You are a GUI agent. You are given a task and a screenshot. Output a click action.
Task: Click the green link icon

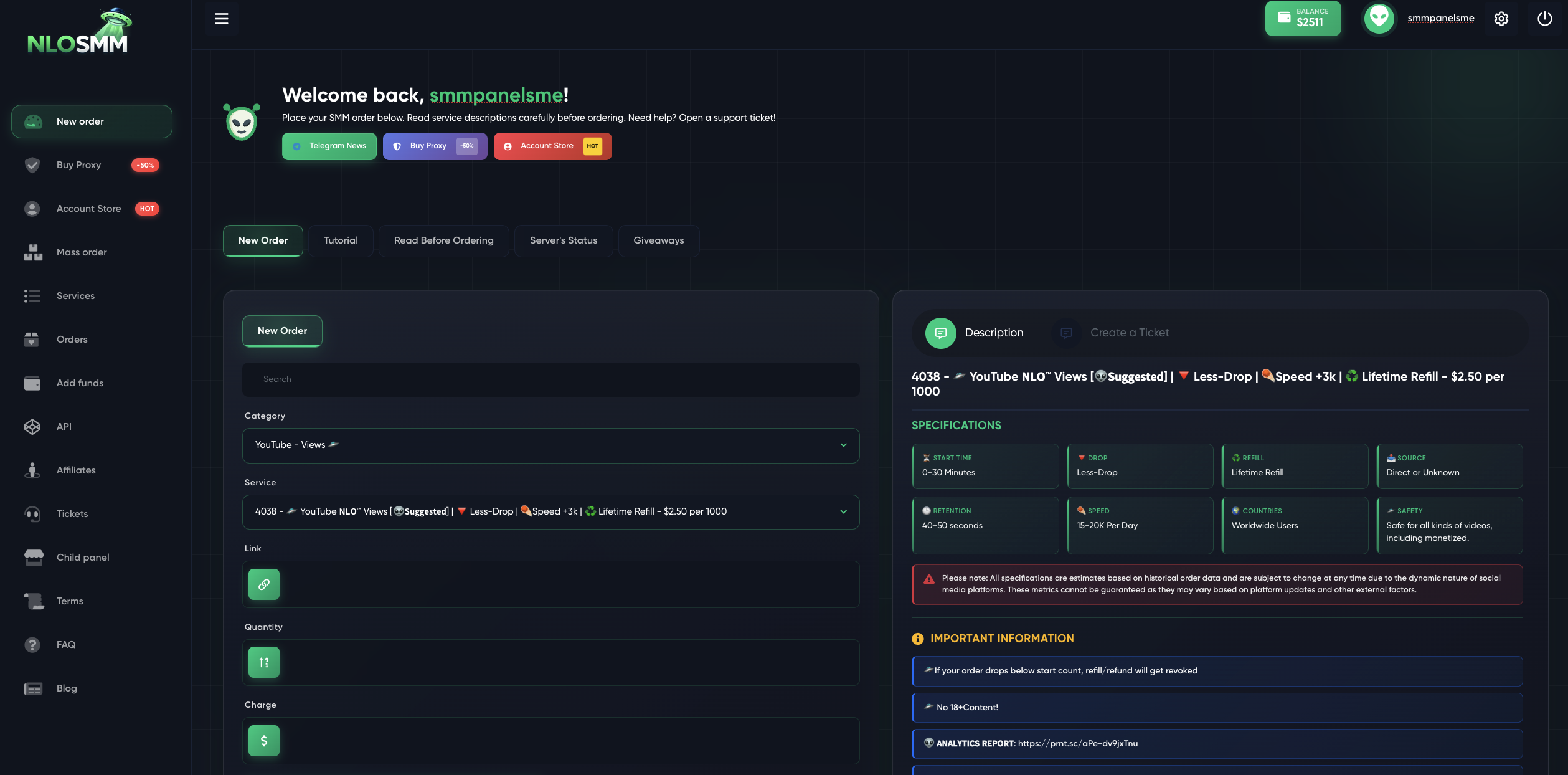click(x=264, y=584)
